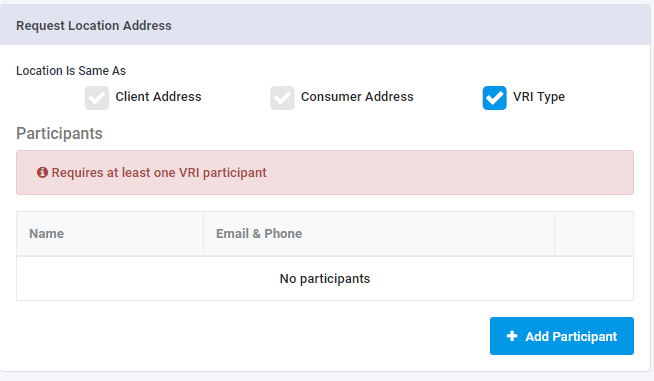Image resolution: width=654 pixels, height=381 pixels.
Task: Click the info icon in red alert
Action: click(42, 172)
